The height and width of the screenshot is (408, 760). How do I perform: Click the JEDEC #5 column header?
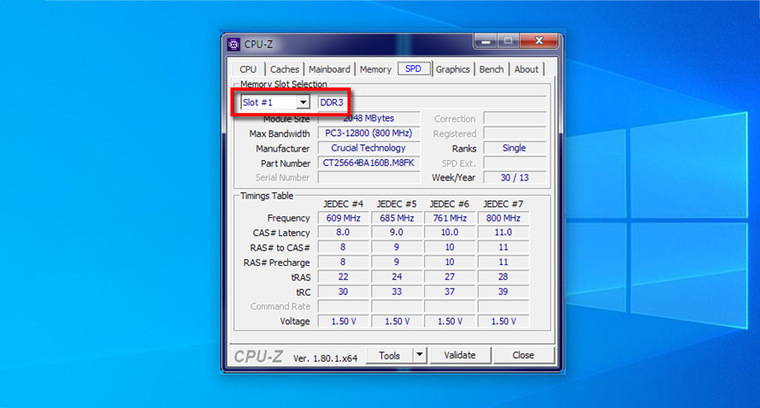[x=396, y=204]
